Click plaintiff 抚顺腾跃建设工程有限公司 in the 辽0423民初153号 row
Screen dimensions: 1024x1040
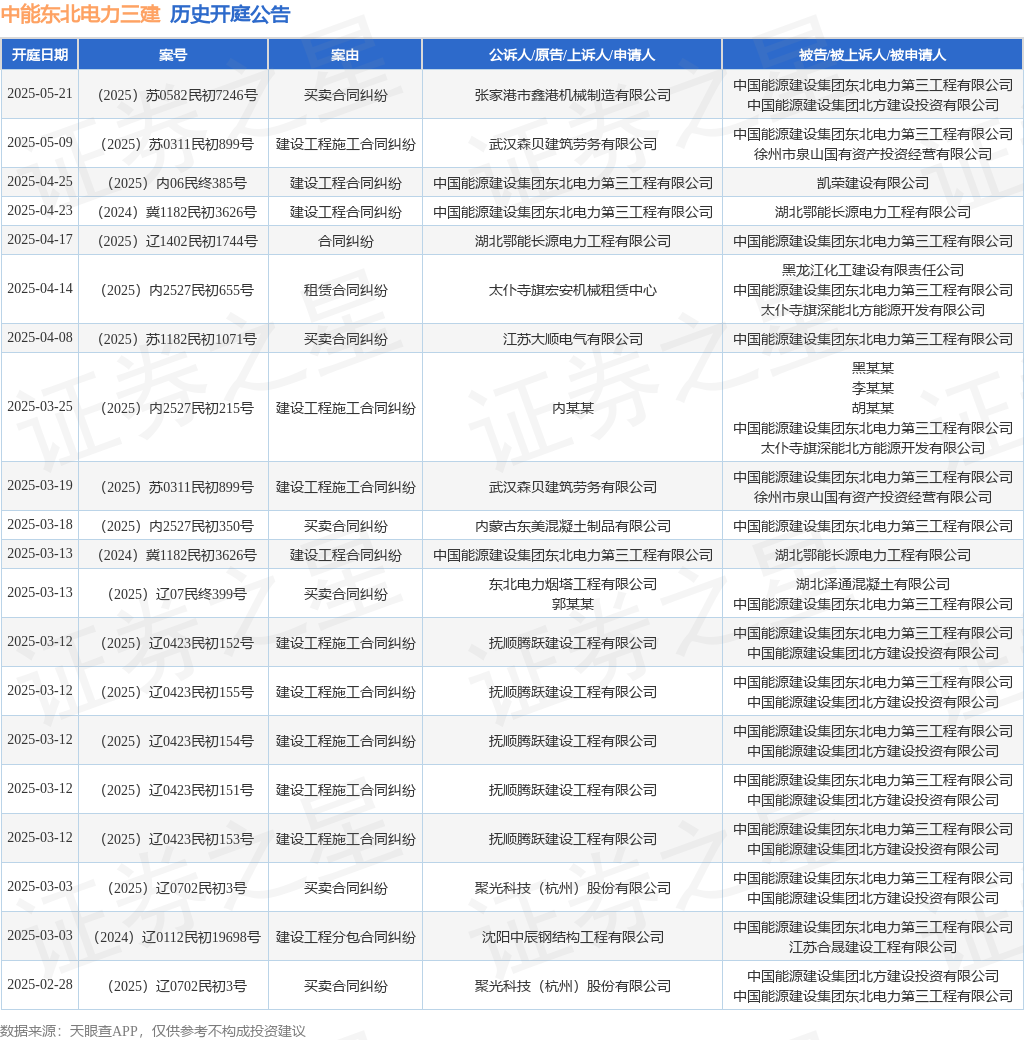(x=572, y=839)
